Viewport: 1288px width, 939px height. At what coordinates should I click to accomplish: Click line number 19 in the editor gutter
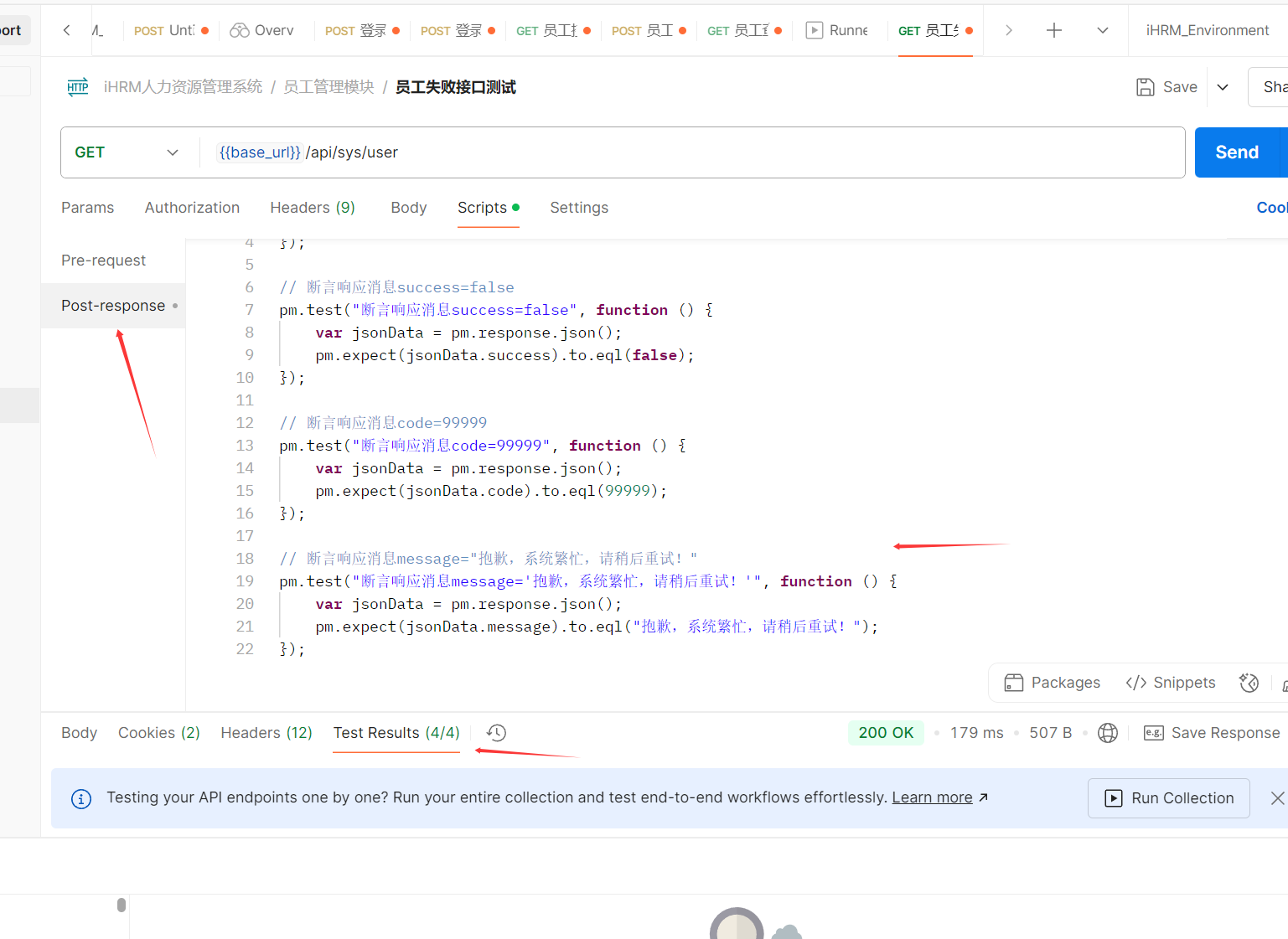[x=245, y=581]
